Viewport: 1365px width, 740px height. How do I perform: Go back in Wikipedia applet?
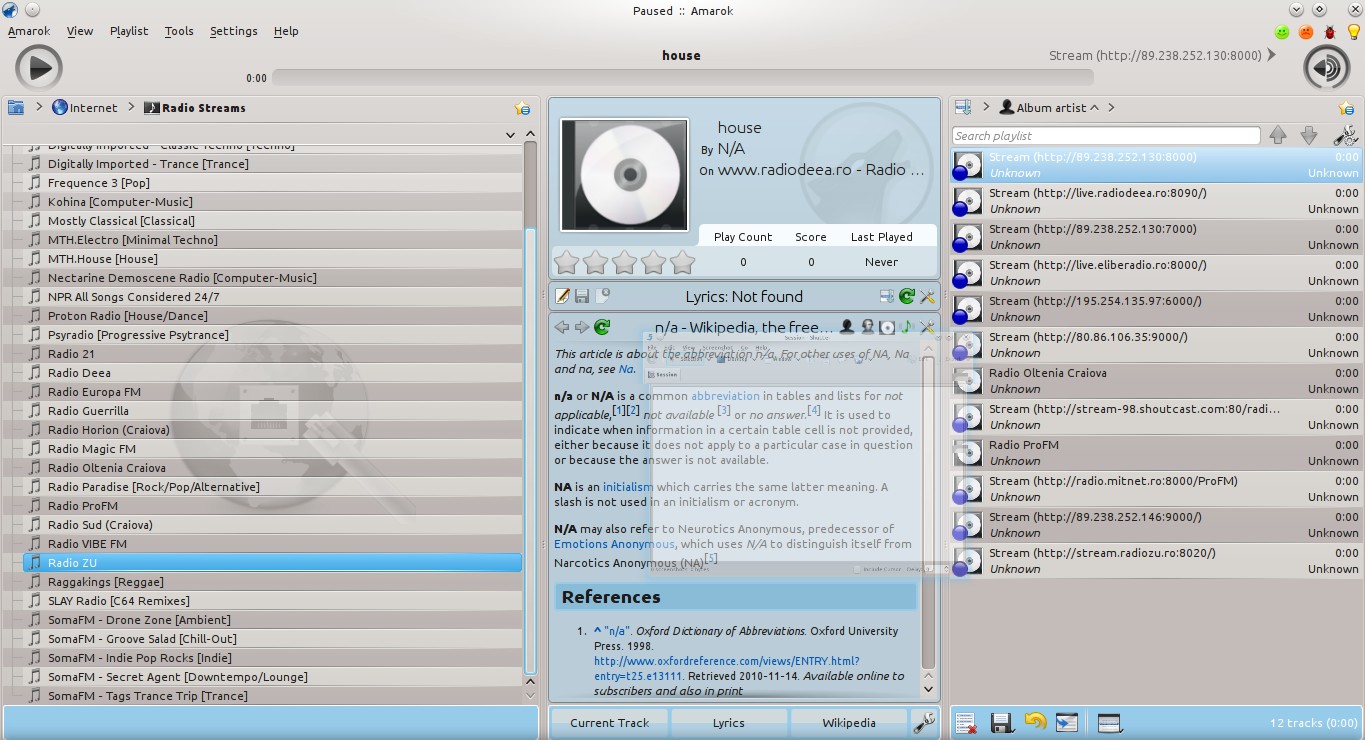point(562,327)
